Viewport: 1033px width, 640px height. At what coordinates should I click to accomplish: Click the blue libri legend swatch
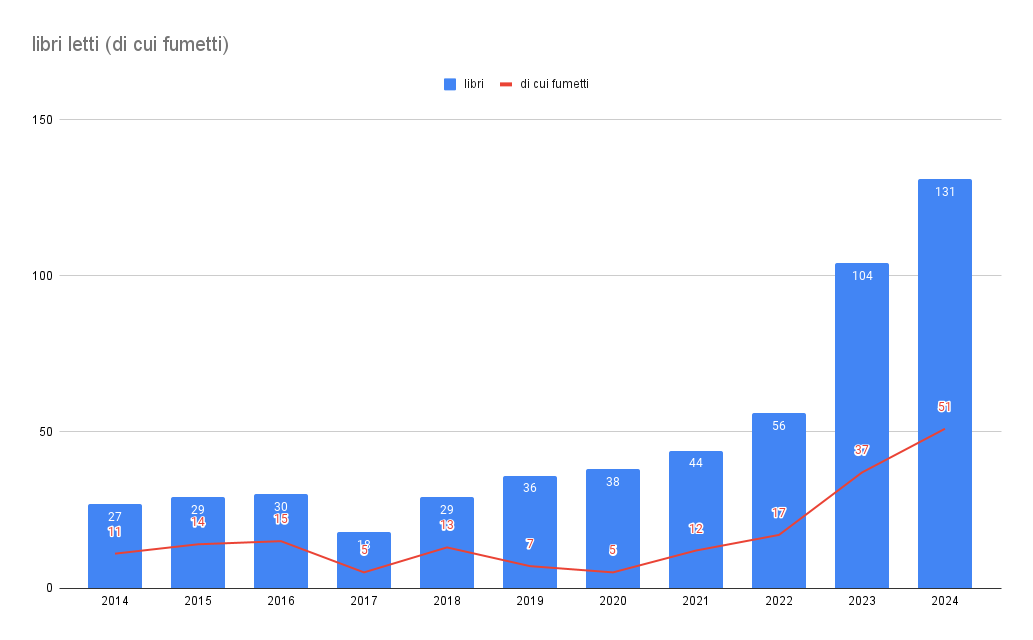click(x=450, y=85)
